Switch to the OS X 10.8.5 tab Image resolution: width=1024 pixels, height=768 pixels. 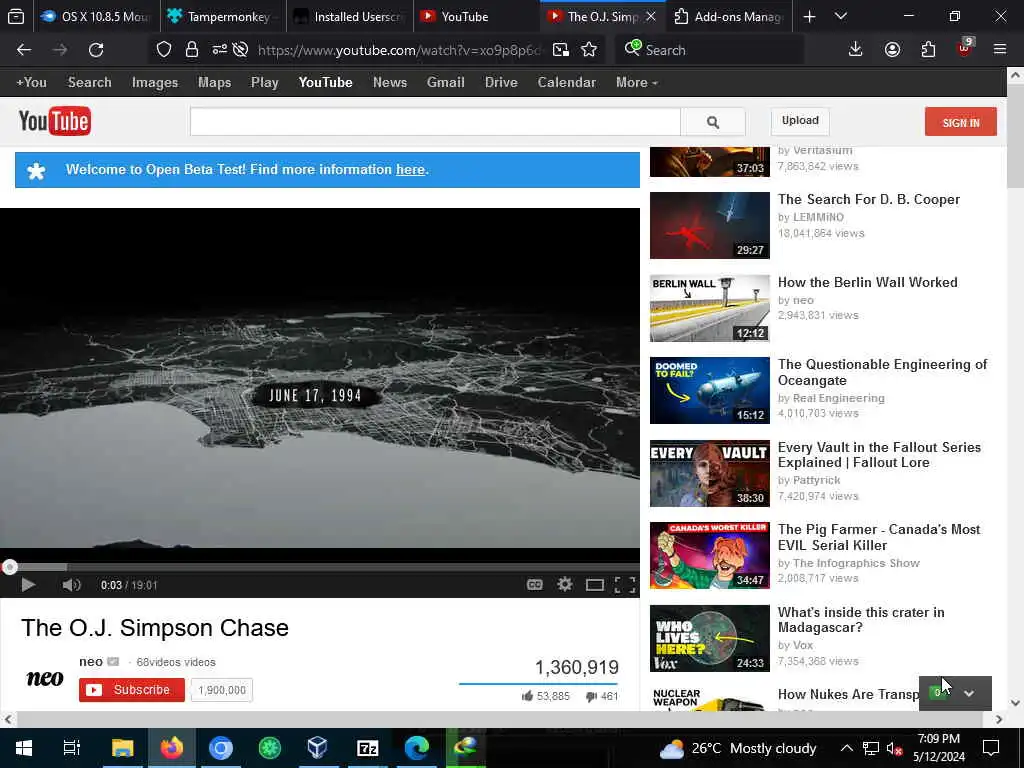[x=97, y=16]
